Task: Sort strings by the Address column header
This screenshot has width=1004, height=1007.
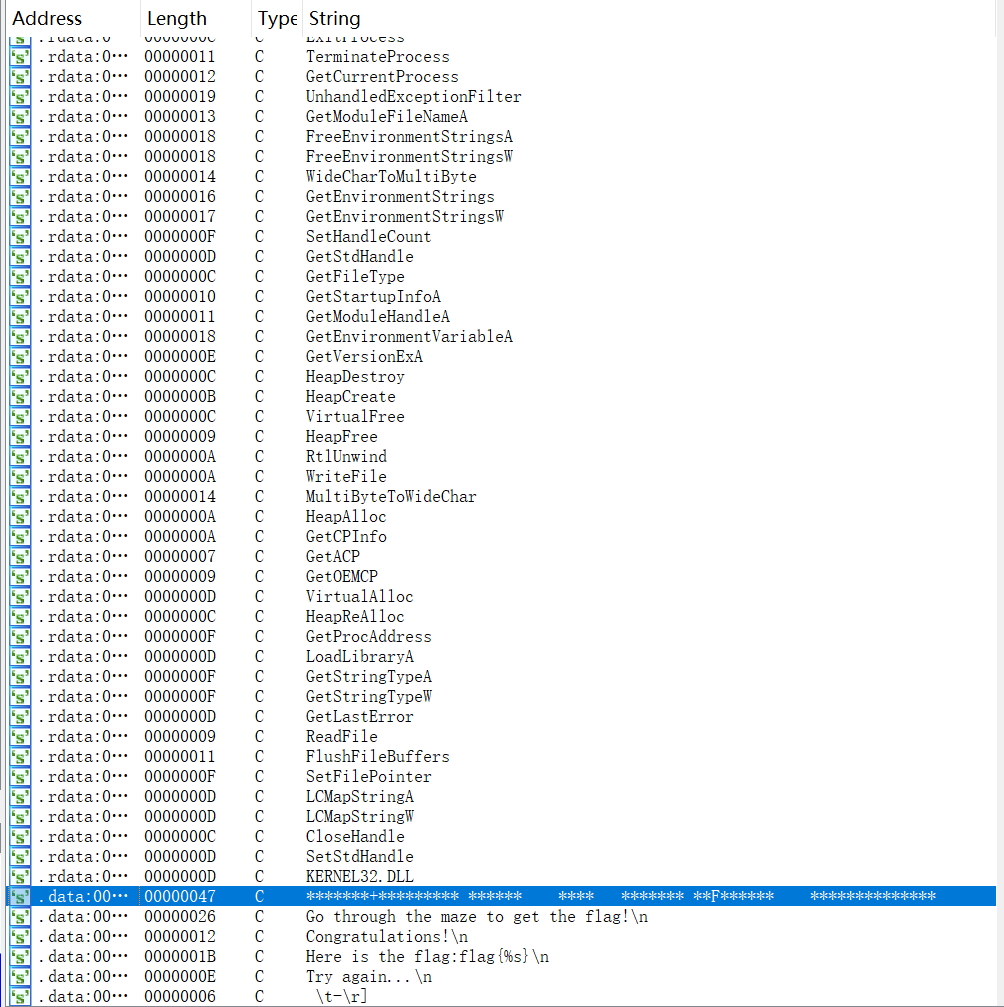Action: tap(47, 18)
